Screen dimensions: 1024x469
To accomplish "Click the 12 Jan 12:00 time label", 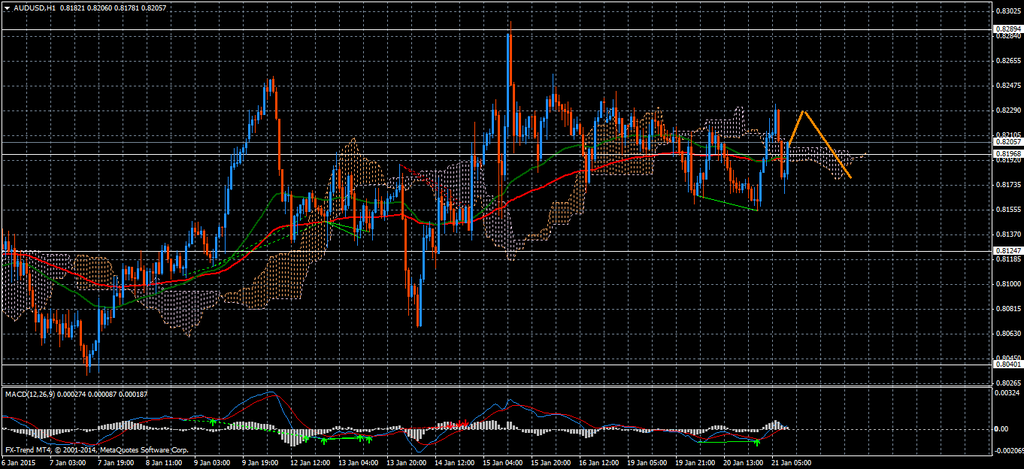I will pyautogui.click(x=312, y=463).
